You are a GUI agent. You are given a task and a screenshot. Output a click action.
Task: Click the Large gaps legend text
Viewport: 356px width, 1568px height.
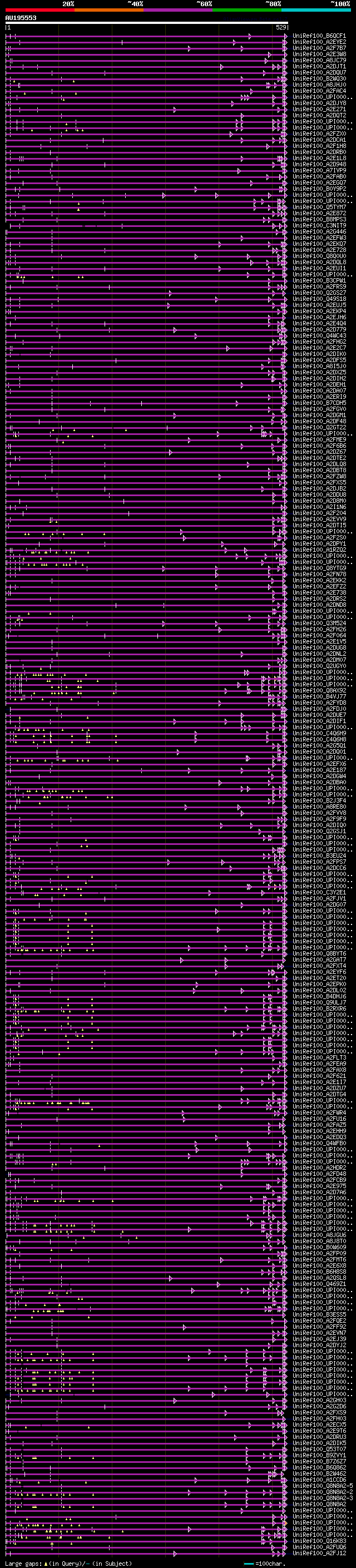[68, 1564]
